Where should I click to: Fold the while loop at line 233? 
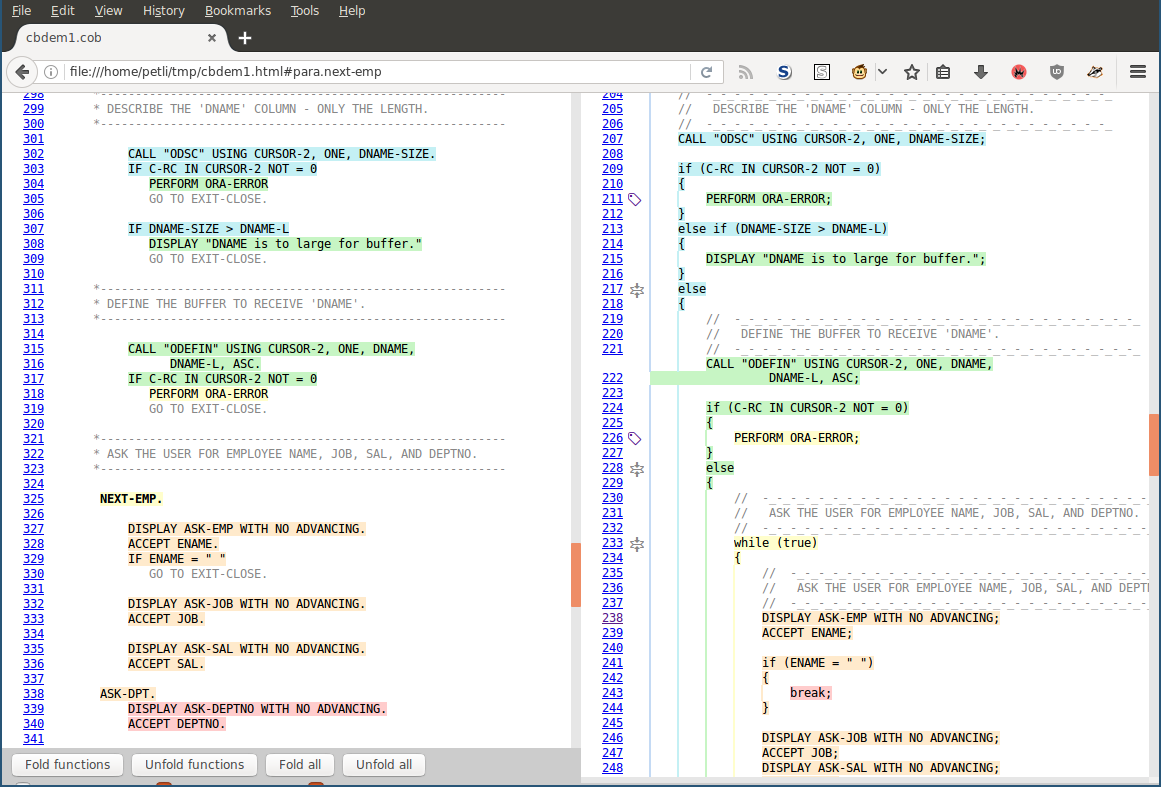(637, 543)
